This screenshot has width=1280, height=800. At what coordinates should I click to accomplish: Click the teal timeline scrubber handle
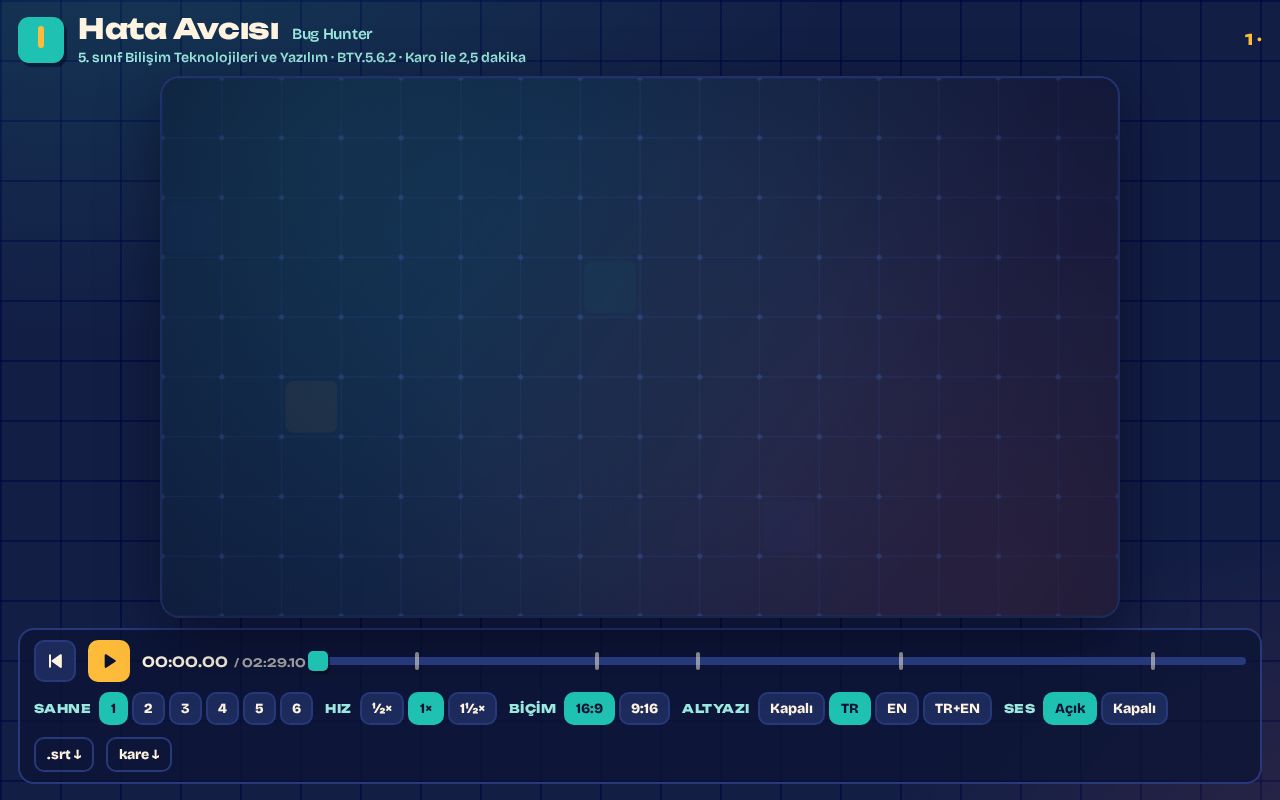[x=318, y=661]
